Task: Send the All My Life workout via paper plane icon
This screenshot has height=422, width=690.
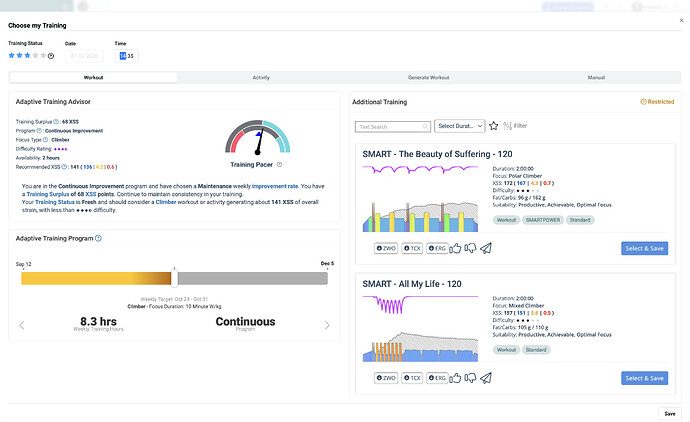Action: (486, 378)
